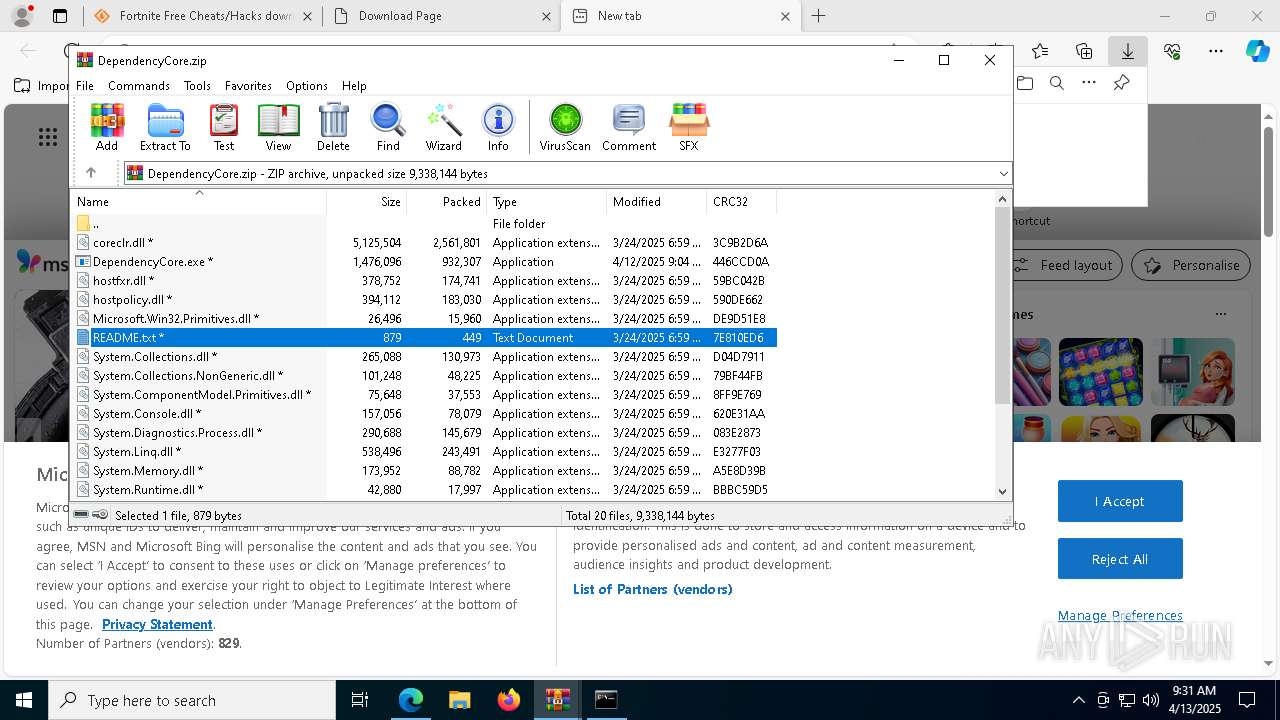Screen dimensions: 1280x720
Task: Click the Personalise button
Action: 1191,265
